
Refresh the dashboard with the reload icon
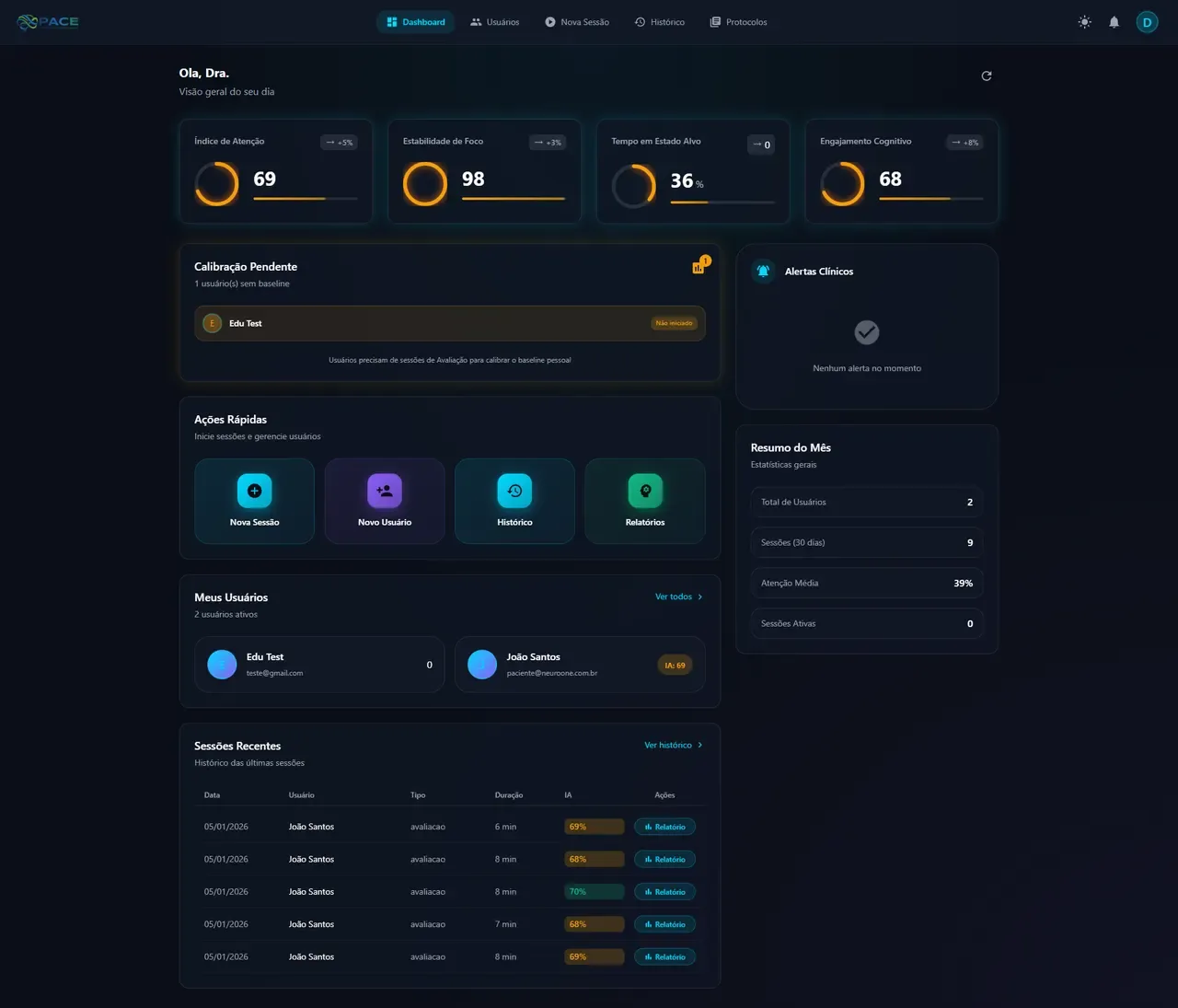click(987, 75)
